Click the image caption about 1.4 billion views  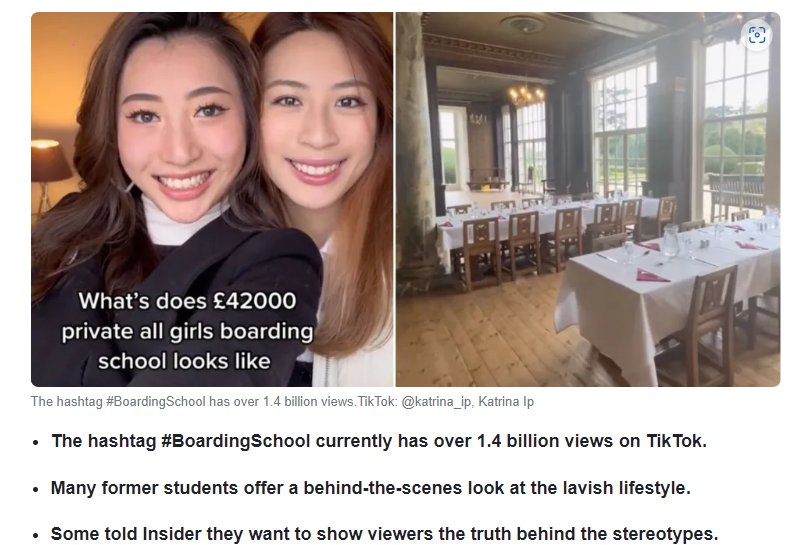coord(282,401)
